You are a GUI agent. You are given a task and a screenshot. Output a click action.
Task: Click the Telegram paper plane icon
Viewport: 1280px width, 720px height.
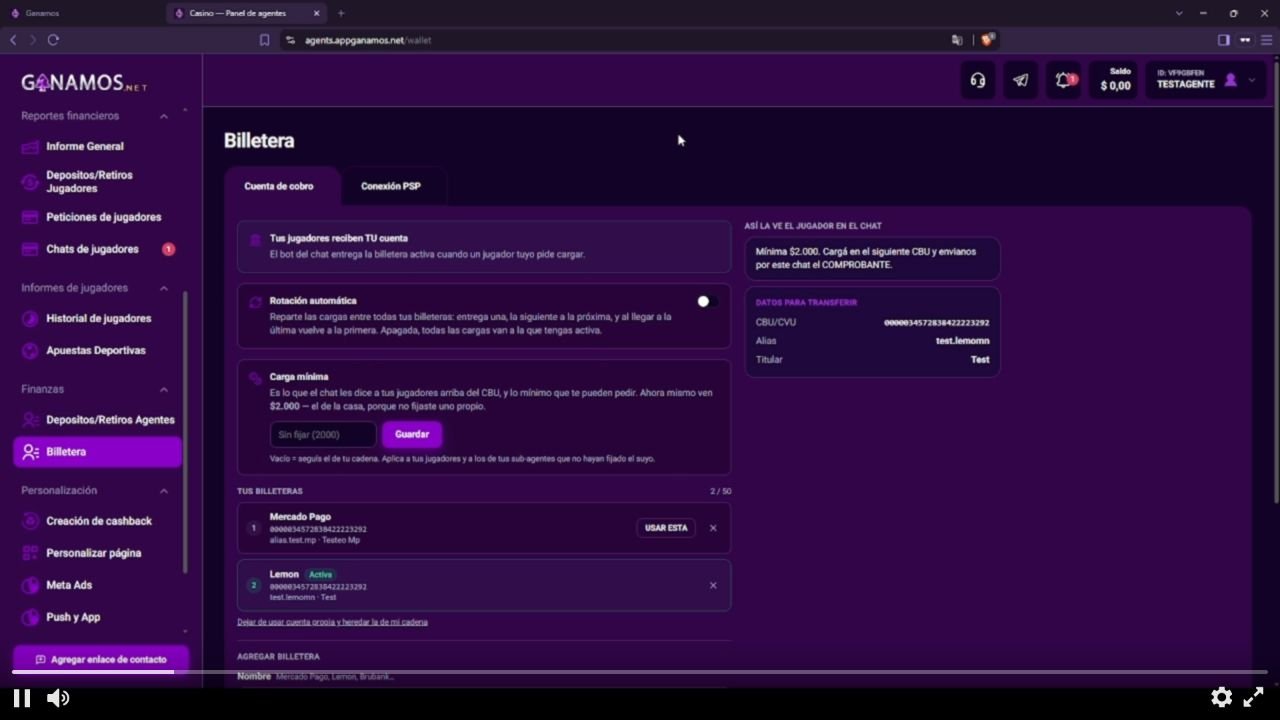(x=1020, y=80)
